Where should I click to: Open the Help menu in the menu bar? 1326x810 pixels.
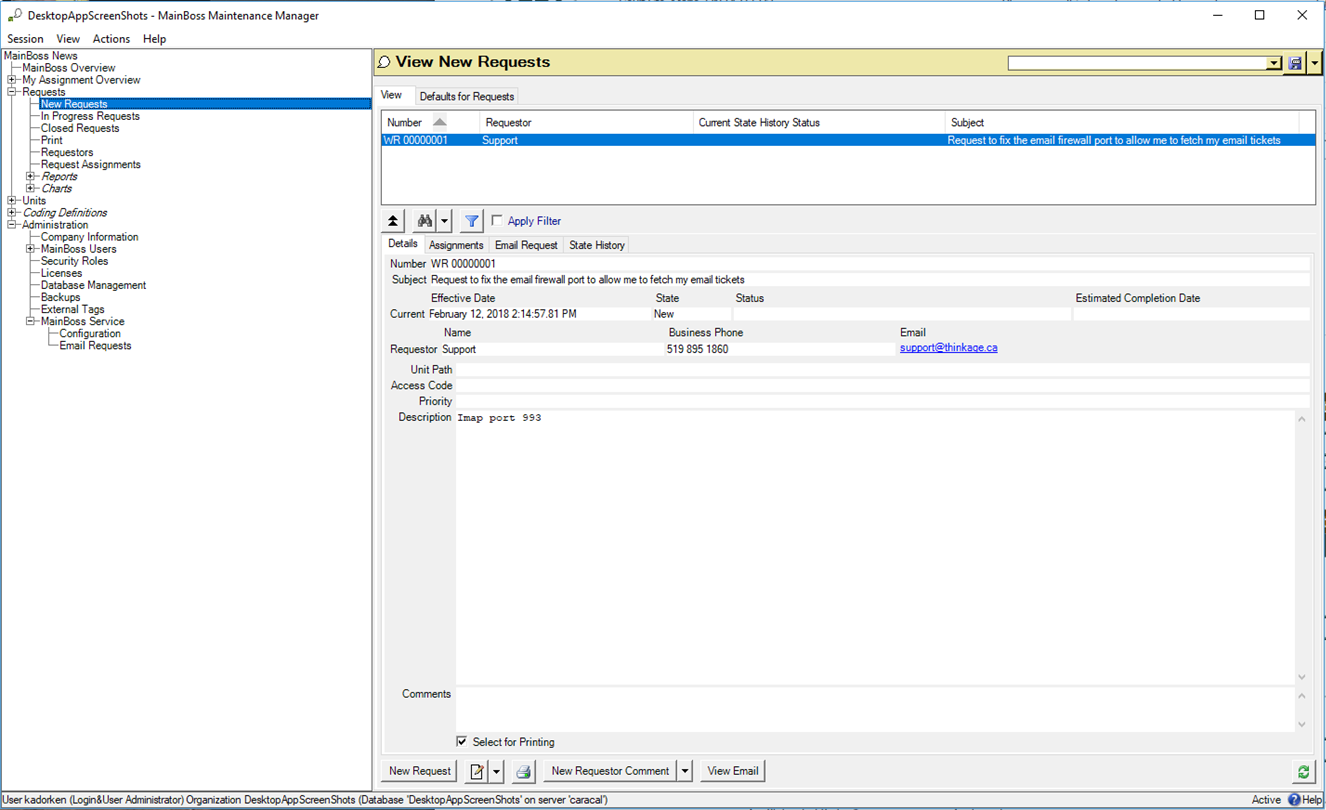(x=154, y=39)
